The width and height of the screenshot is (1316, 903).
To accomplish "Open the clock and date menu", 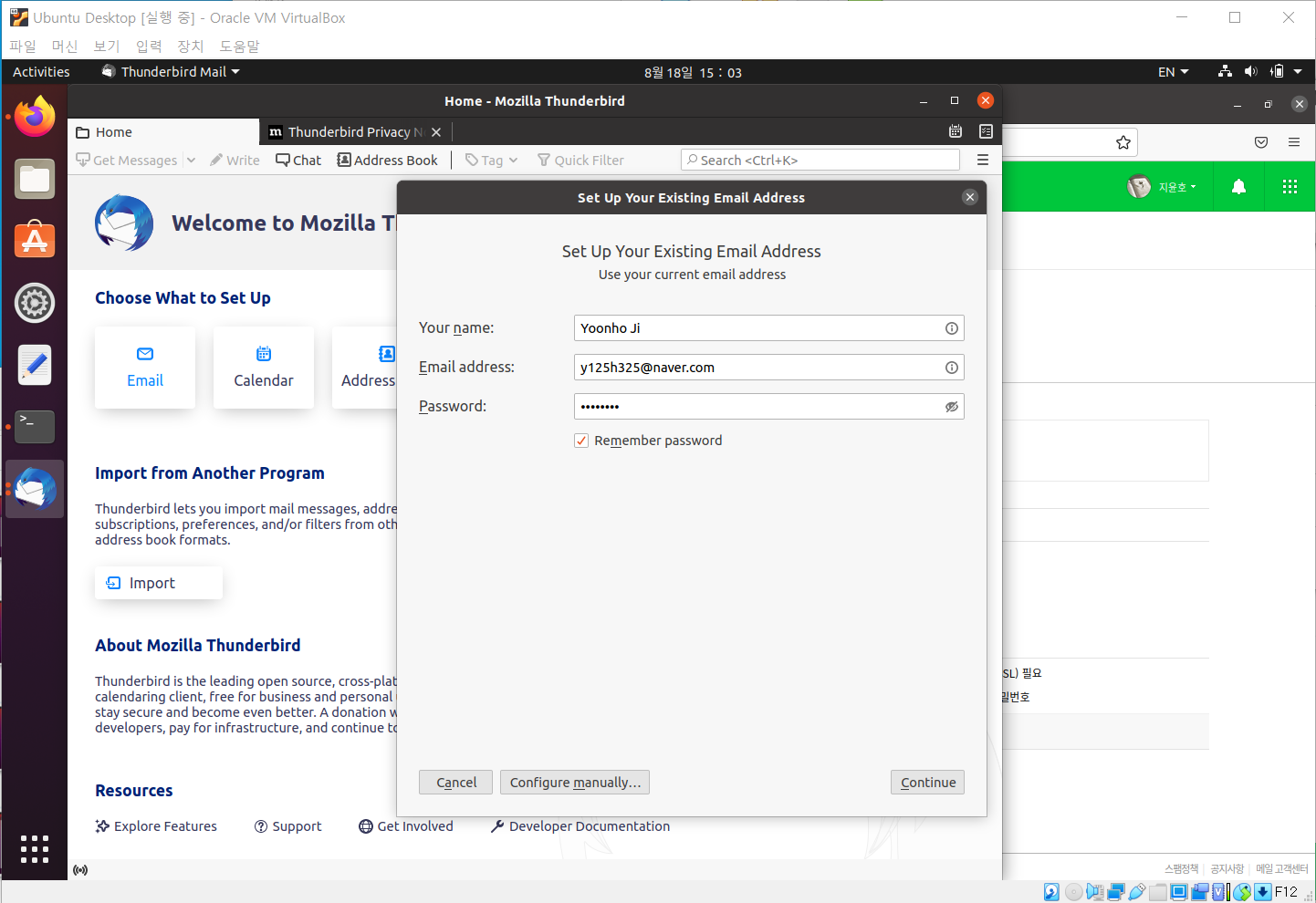I will click(x=693, y=73).
